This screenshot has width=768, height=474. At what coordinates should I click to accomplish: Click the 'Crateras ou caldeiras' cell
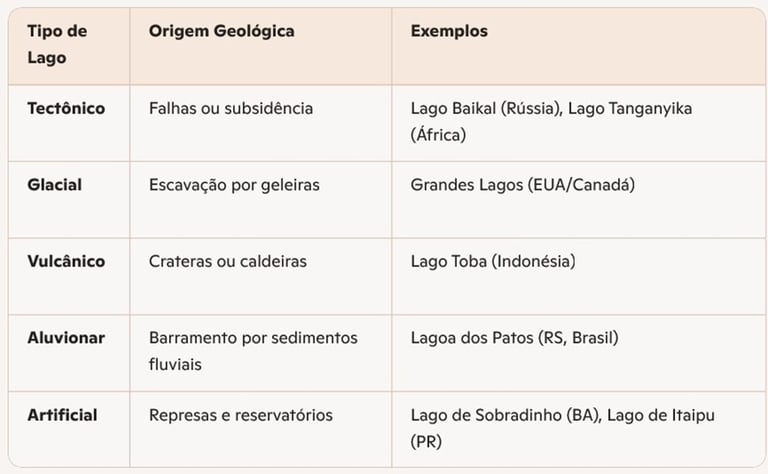[x=228, y=261]
